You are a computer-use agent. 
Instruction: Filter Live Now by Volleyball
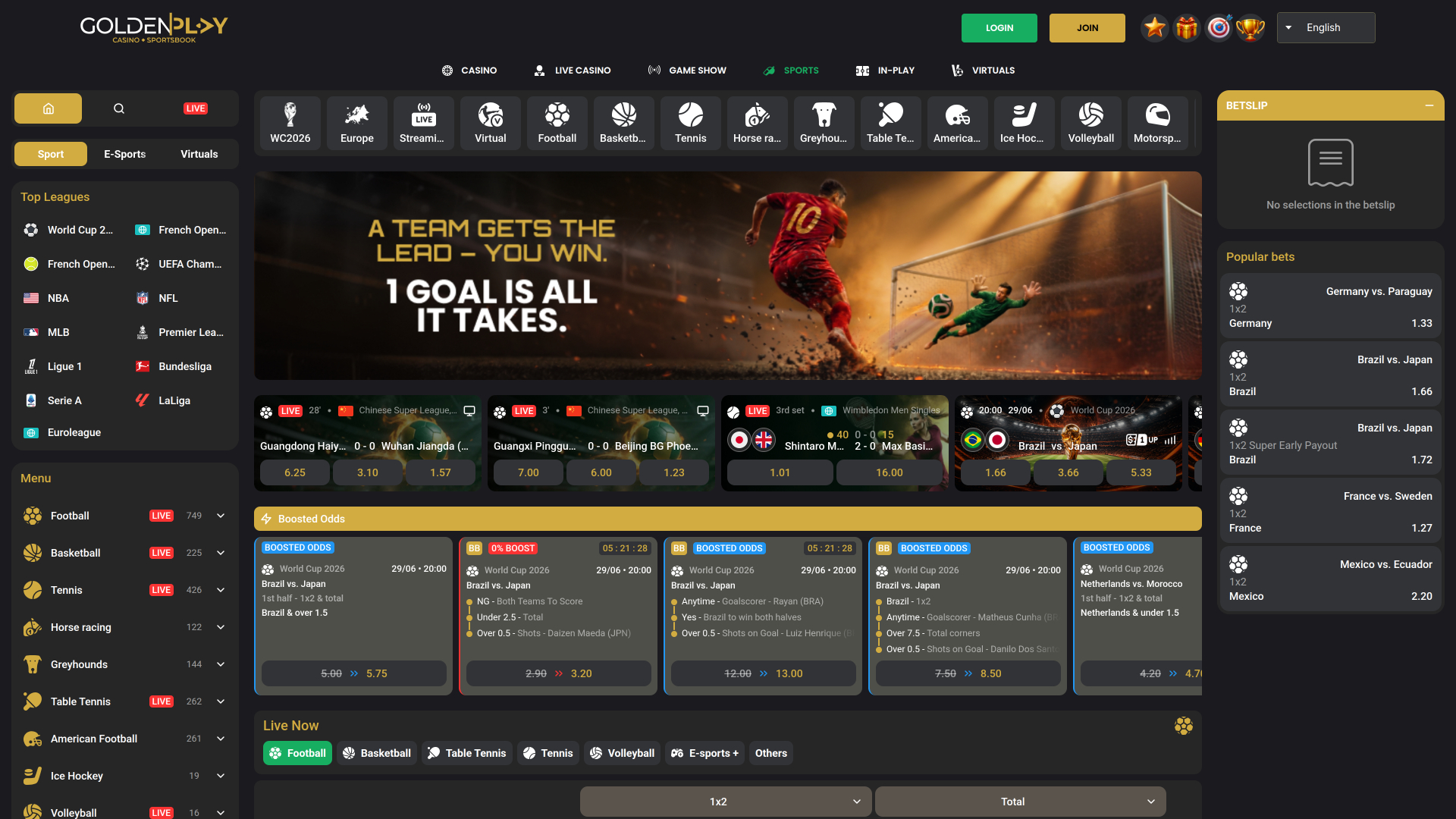622,753
